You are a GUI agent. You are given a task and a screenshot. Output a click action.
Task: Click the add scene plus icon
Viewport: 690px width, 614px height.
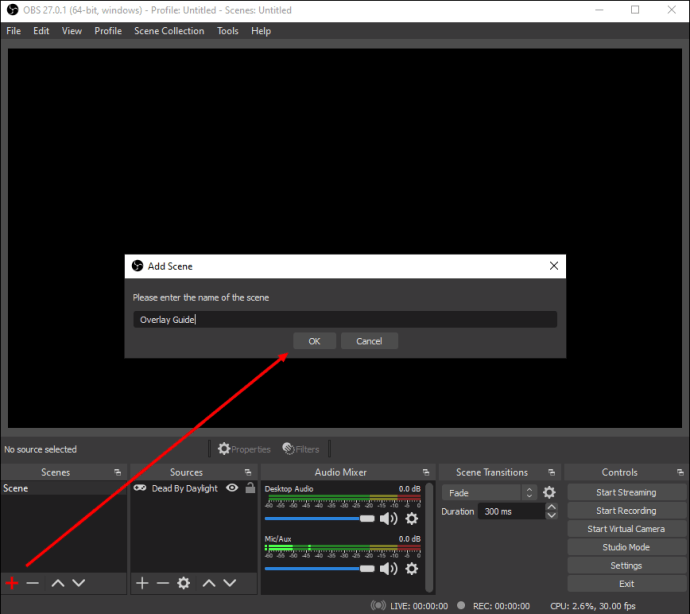[12, 583]
